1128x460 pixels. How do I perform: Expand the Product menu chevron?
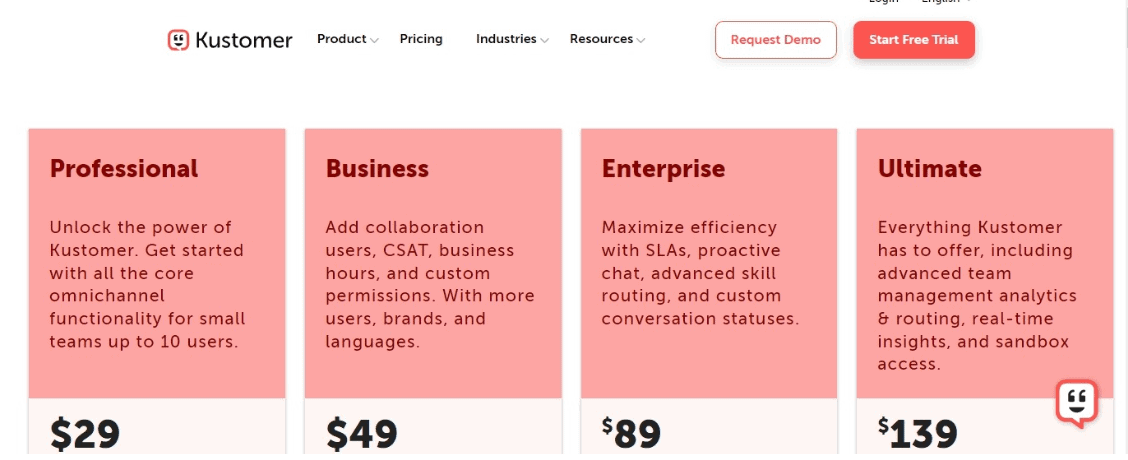[374, 41]
